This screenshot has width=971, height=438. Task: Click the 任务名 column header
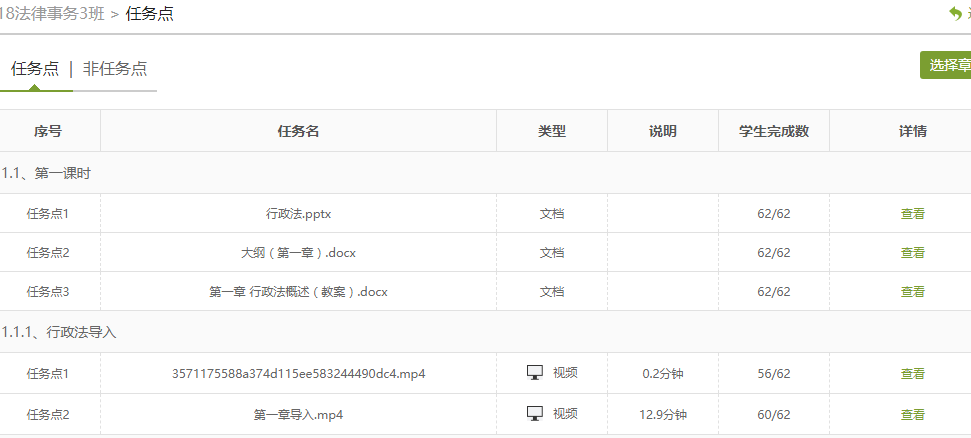pyautogui.click(x=298, y=131)
